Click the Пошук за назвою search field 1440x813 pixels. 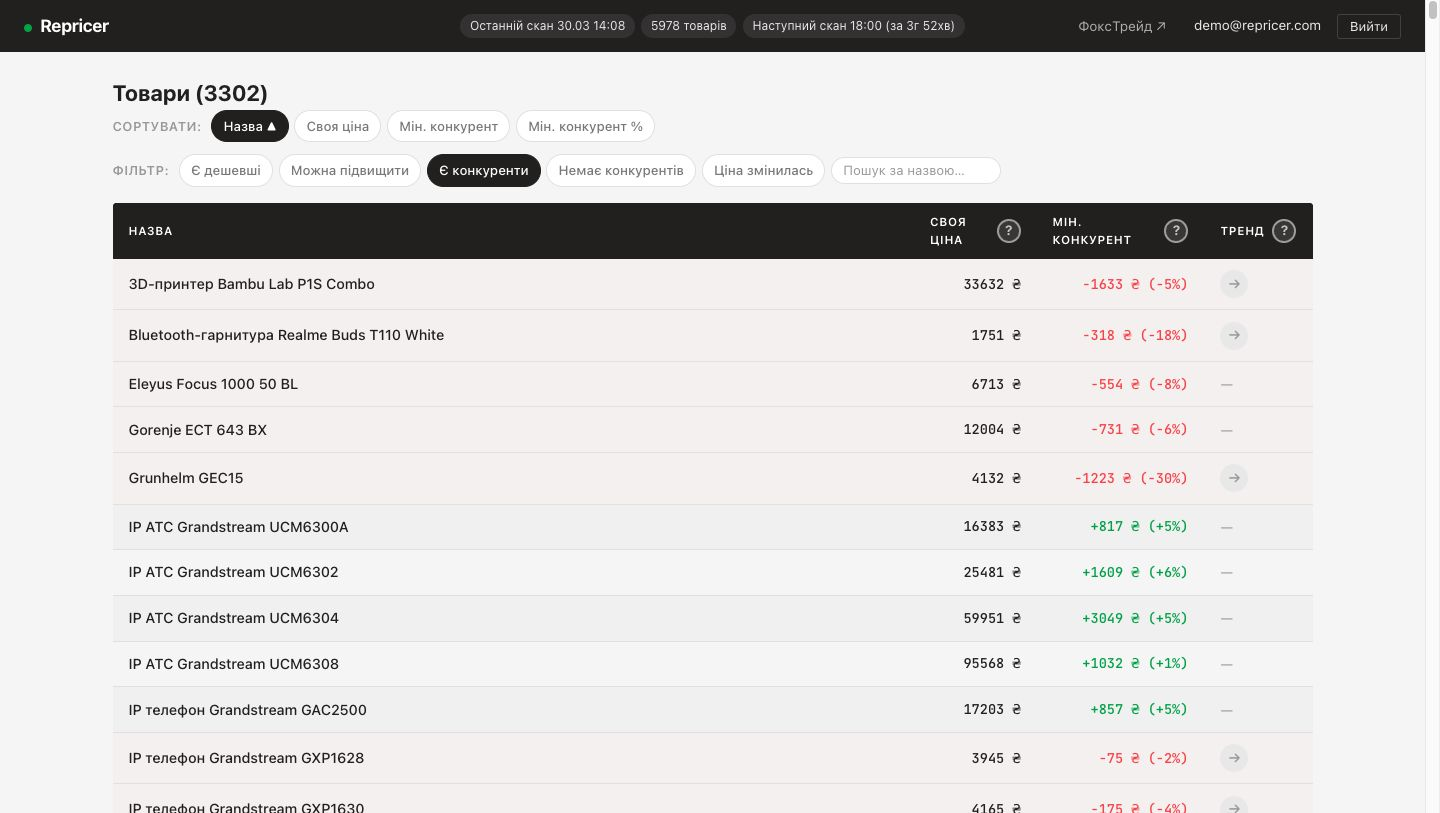[x=915, y=171]
